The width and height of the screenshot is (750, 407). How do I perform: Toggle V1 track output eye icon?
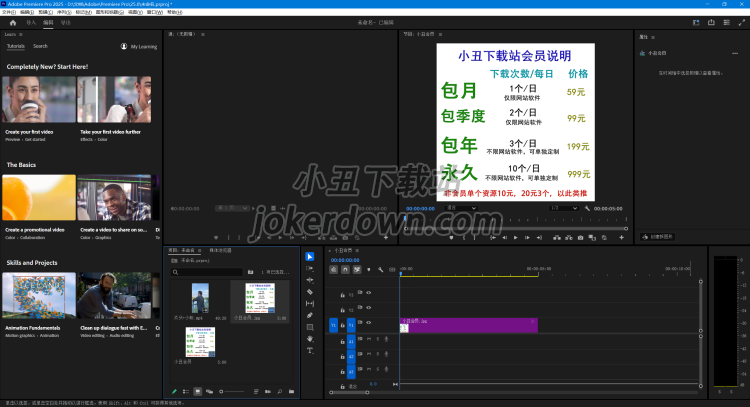(x=369, y=324)
